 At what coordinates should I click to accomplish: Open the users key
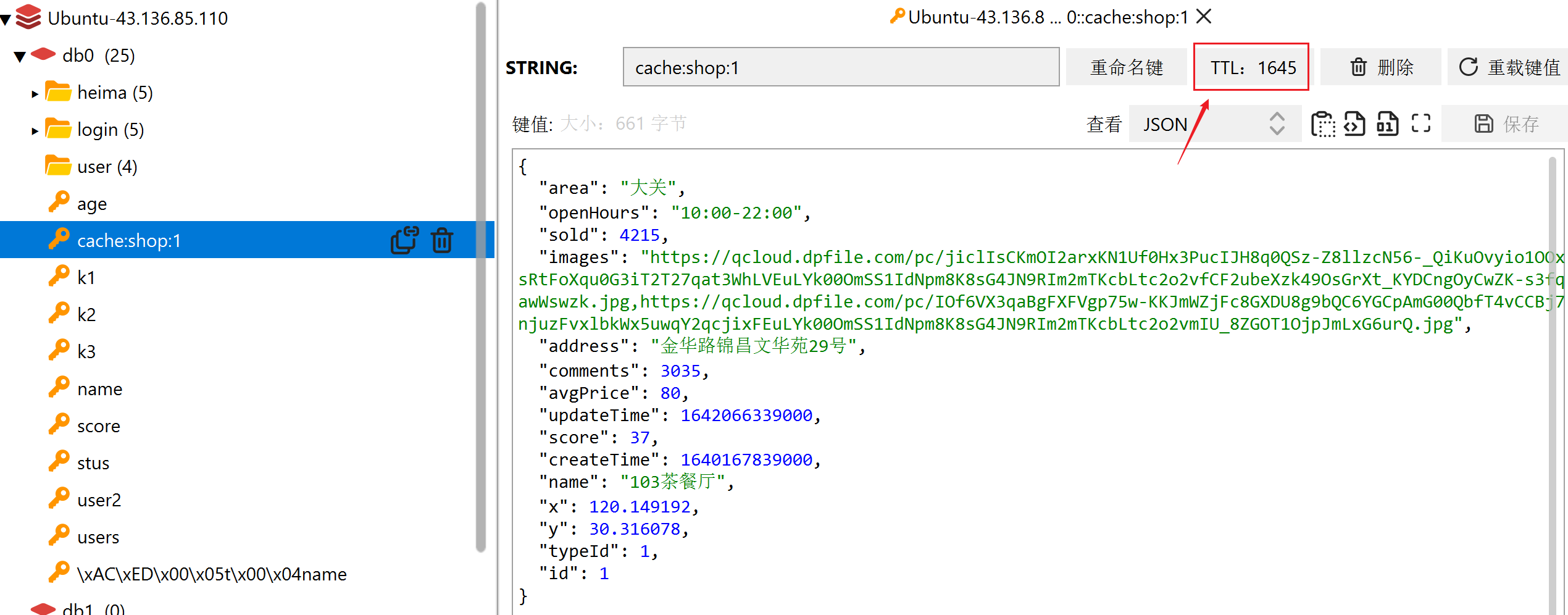tap(98, 537)
